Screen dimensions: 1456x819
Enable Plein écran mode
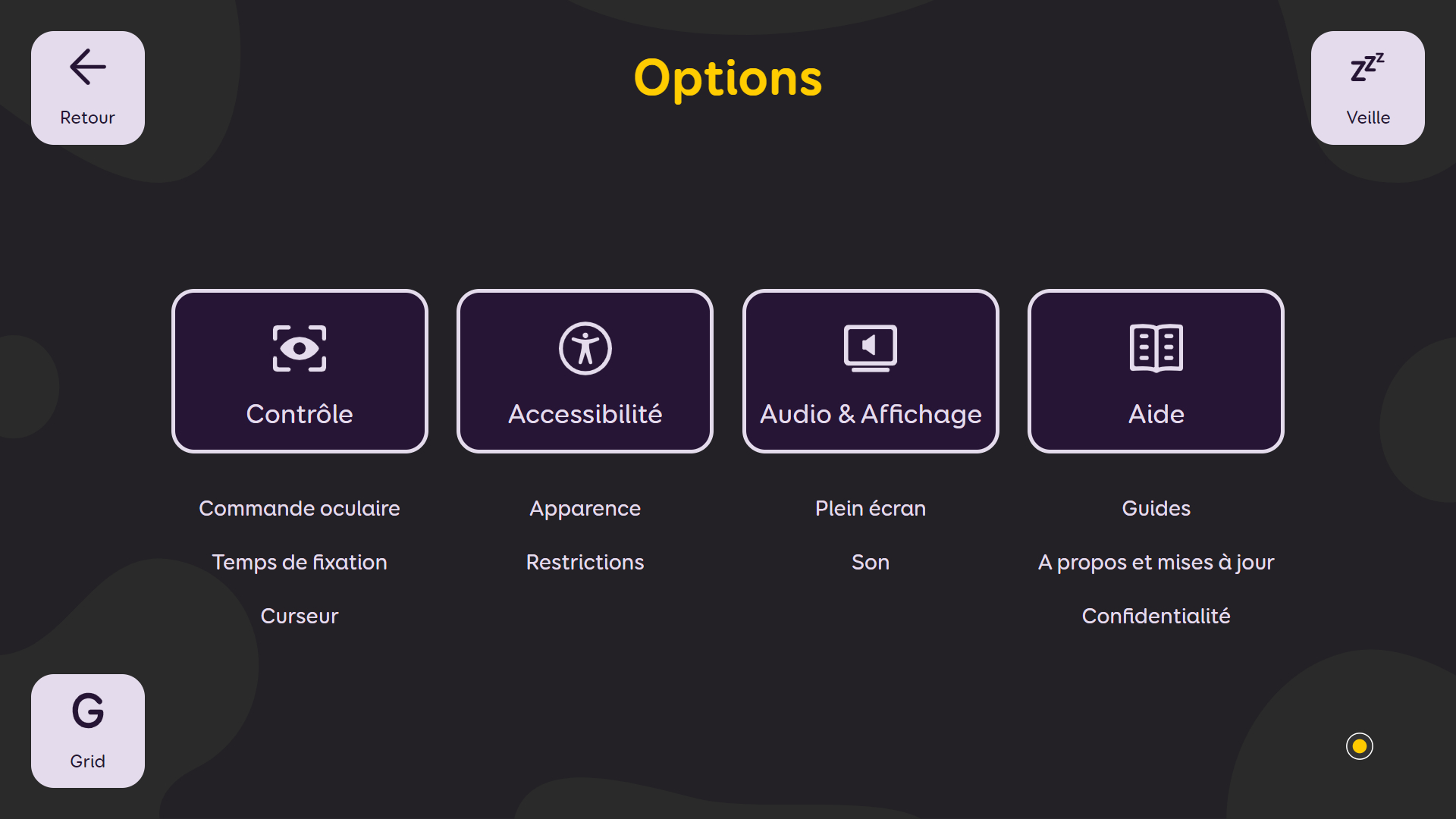coord(870,508)
